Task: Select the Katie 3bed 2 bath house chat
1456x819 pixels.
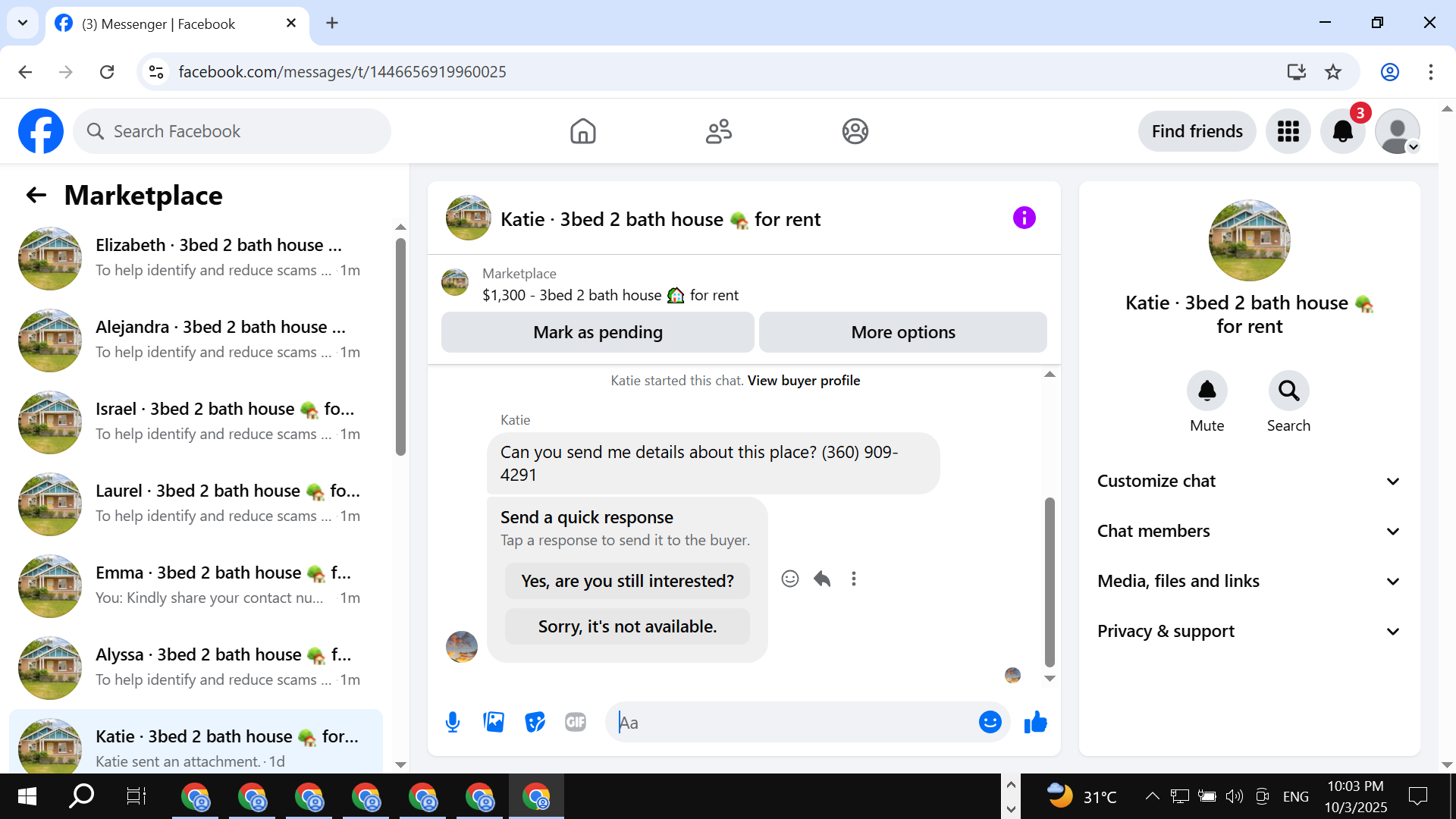Action: pos(196,743)
